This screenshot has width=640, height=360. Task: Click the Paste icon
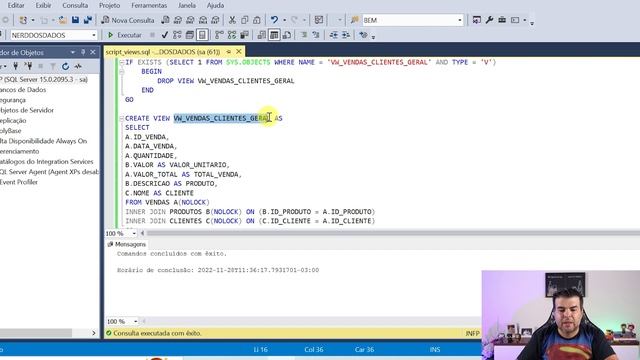click(257, 20)
